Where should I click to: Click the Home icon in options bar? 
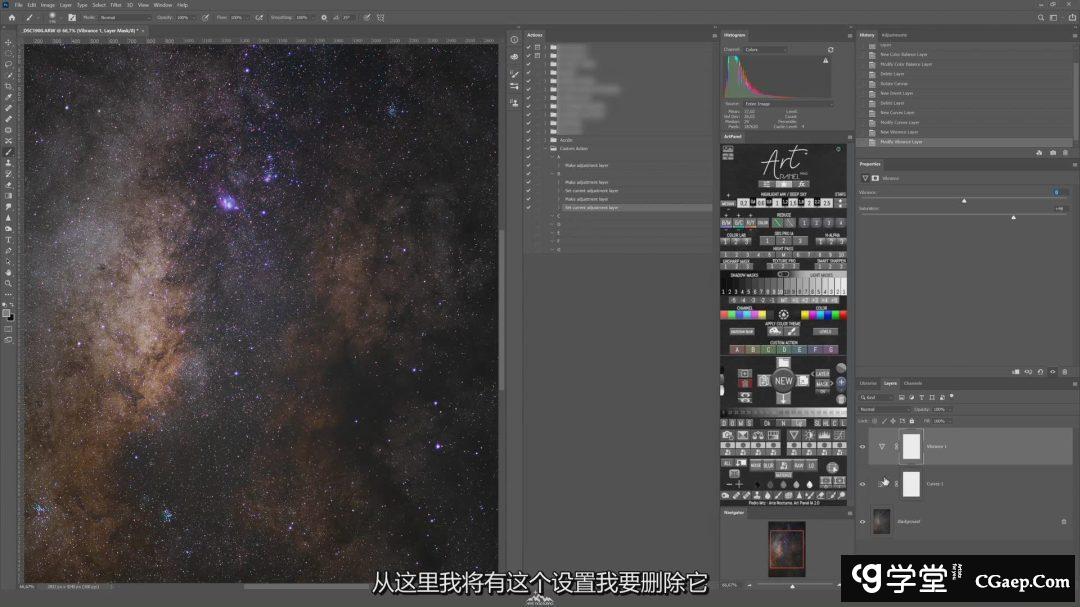point(12,17)
